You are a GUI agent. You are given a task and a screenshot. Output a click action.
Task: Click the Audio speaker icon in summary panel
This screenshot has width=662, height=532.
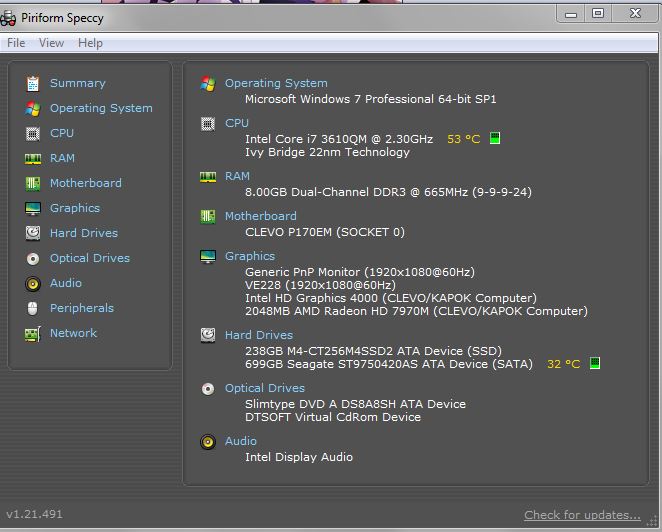(x=208, y=442)
